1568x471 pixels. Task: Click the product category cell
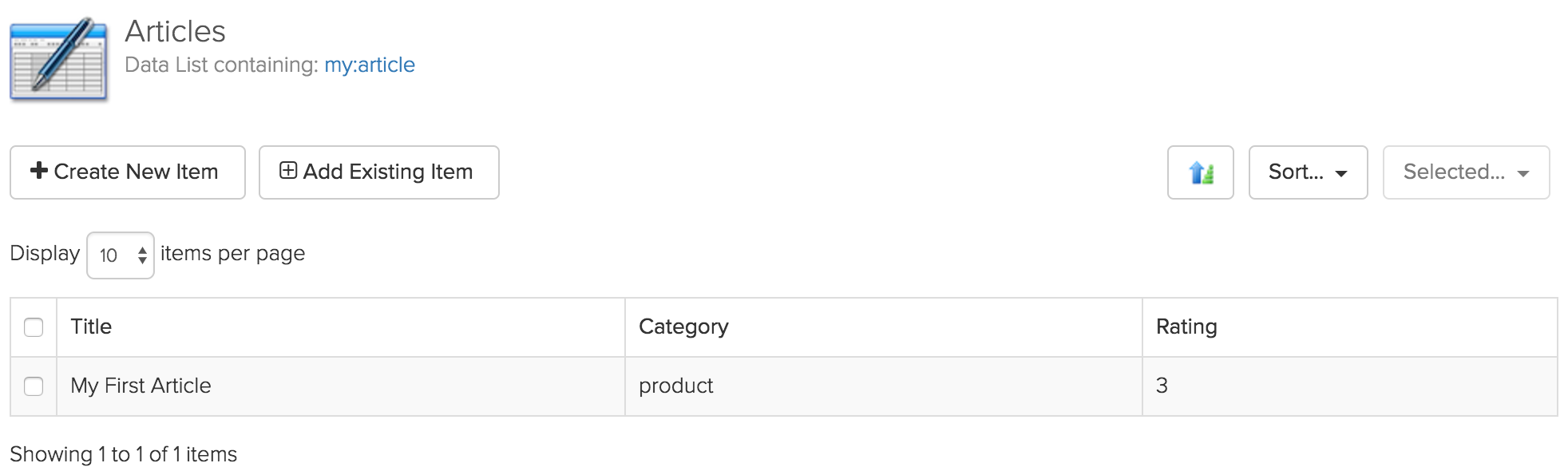[675, 386]
